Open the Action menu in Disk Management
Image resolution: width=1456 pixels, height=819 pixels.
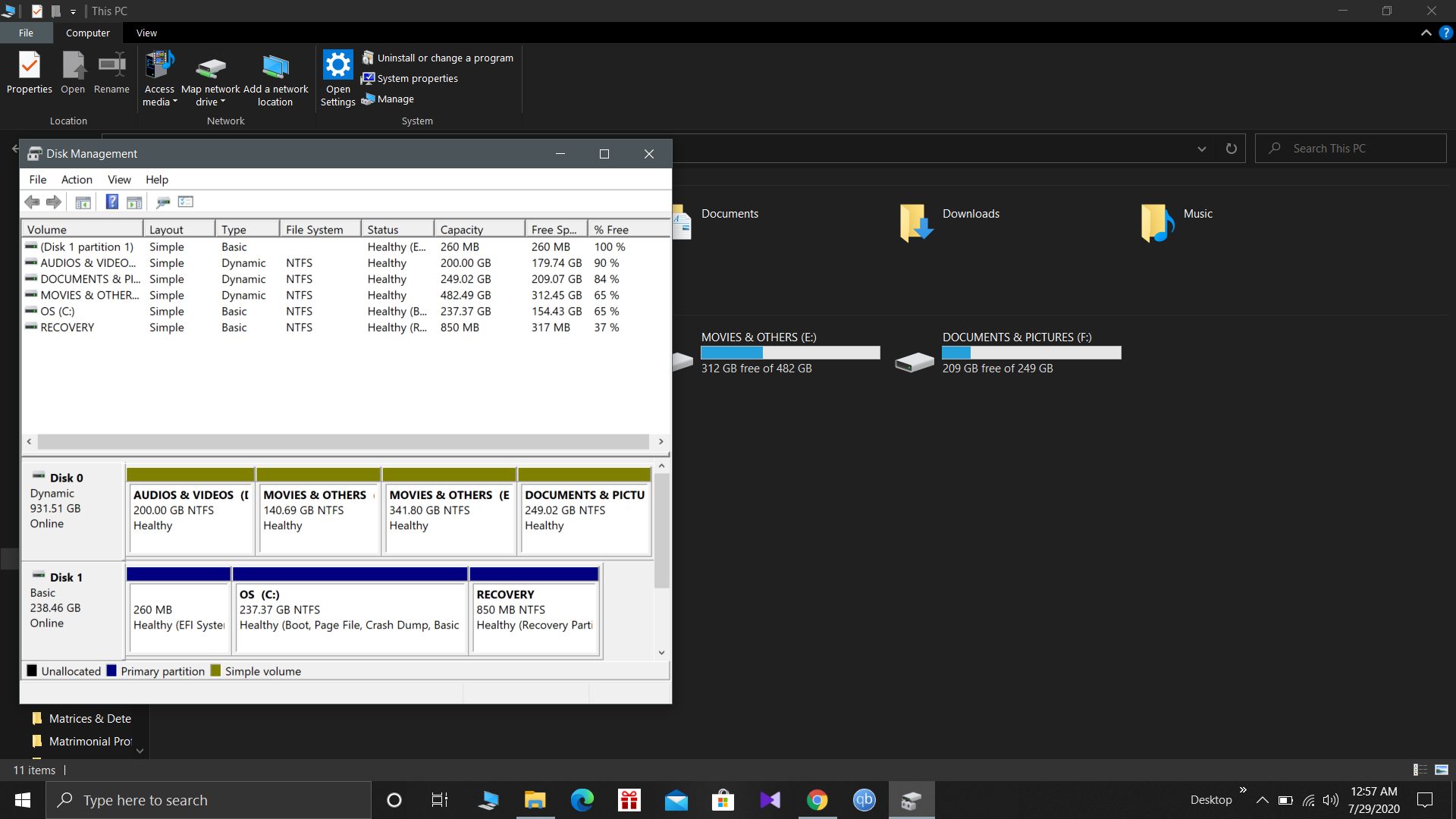click(x=77, y=180)
